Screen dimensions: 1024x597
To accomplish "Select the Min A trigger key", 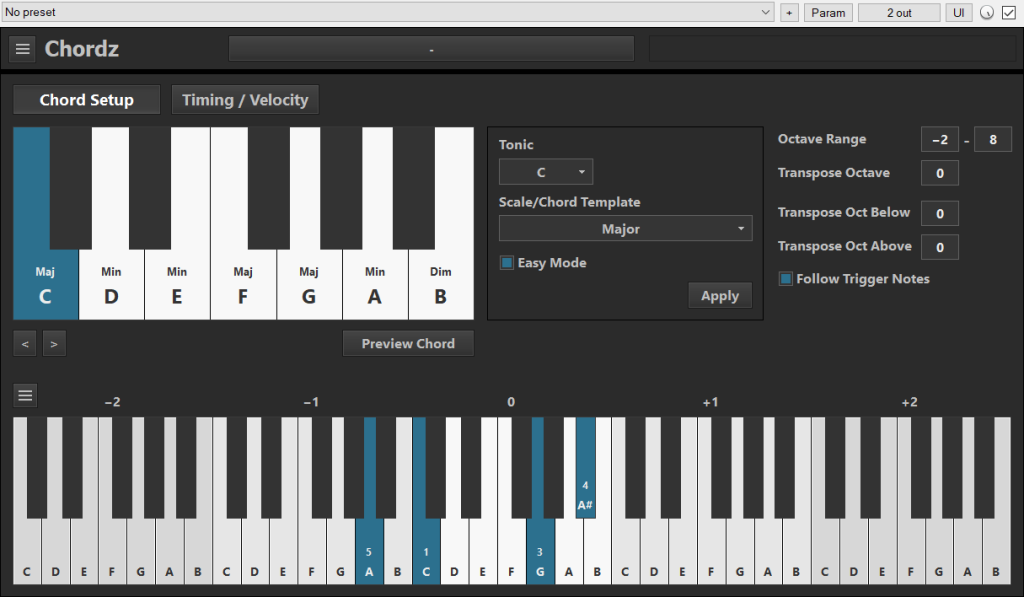I will 375,285.
